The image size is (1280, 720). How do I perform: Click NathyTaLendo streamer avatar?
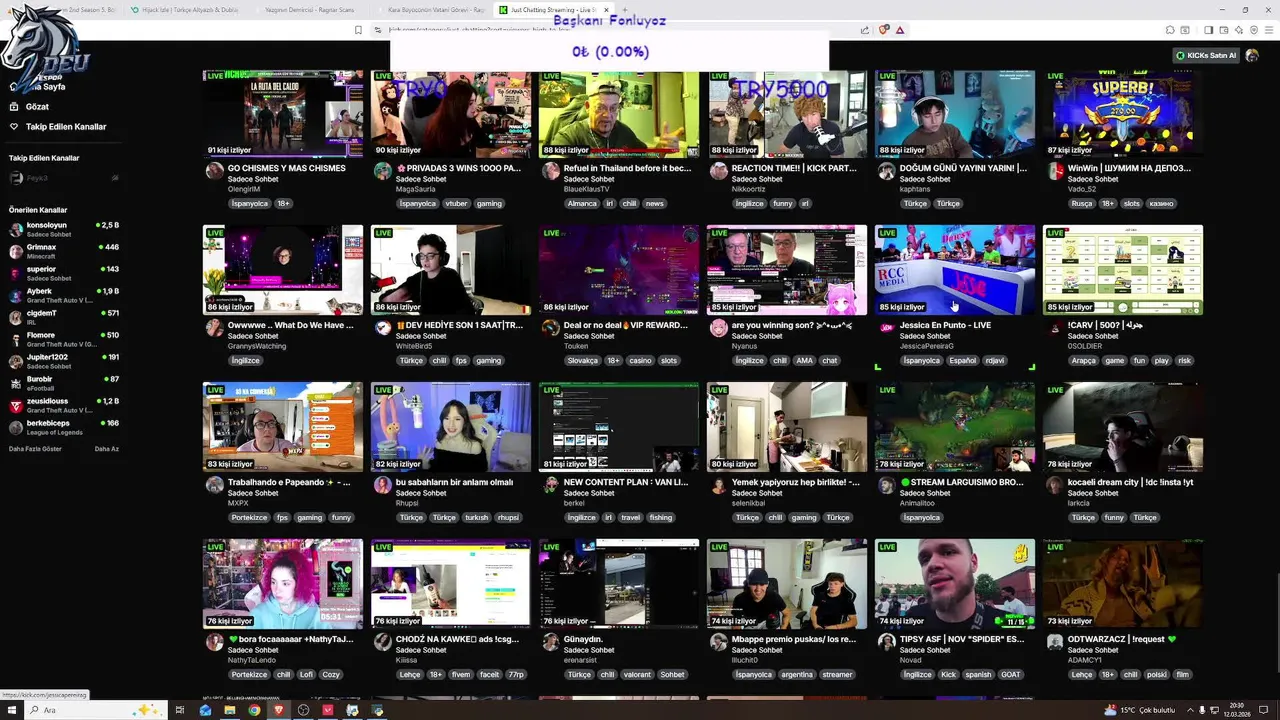tap(214, 642)
